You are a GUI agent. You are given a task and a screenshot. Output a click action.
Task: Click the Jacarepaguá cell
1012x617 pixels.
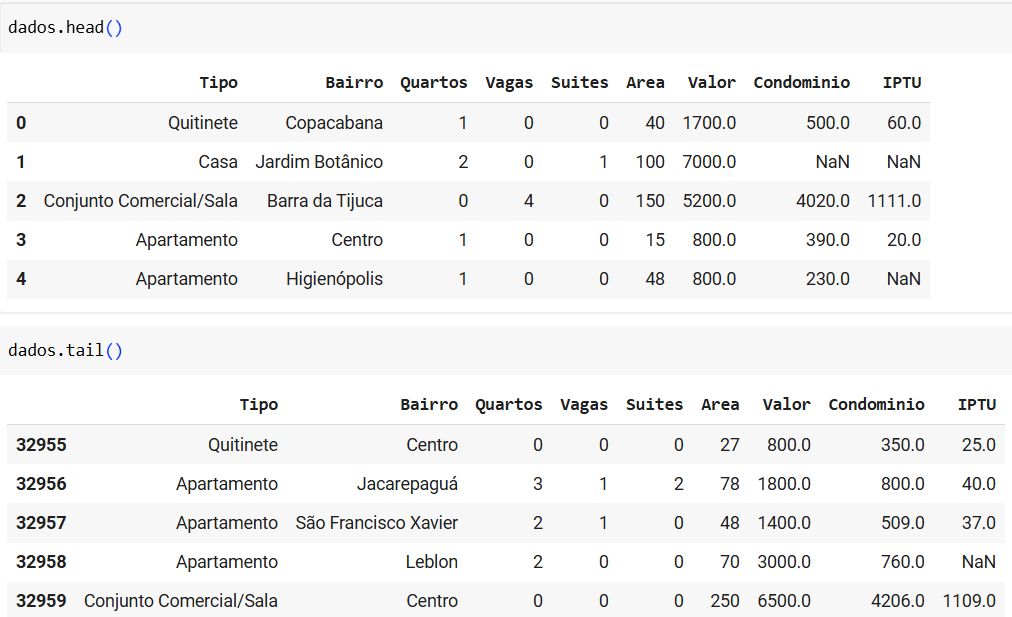point(407,484)
